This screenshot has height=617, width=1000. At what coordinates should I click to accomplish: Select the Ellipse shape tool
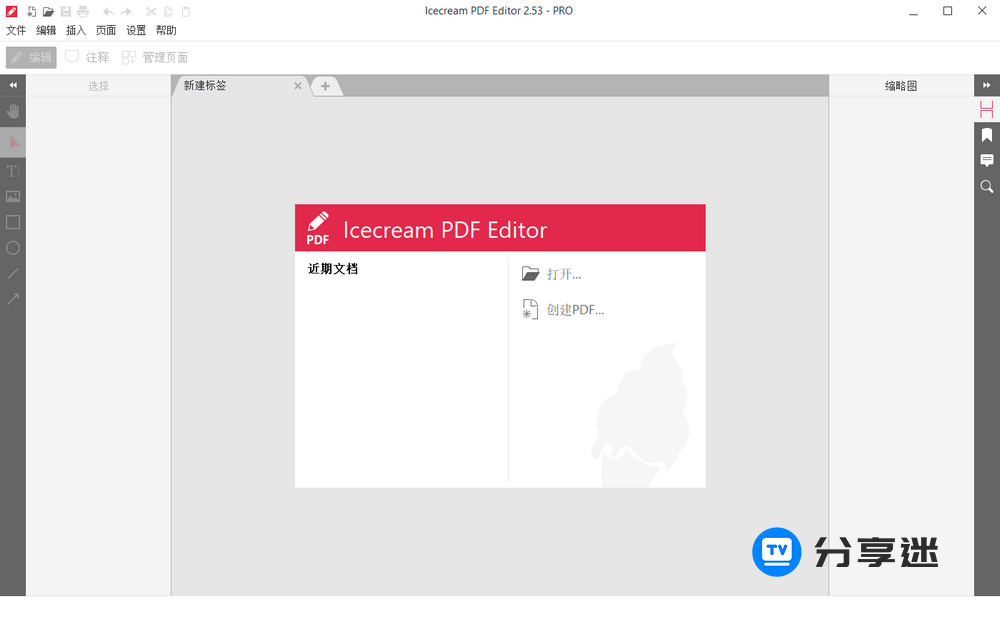point(13,248)
